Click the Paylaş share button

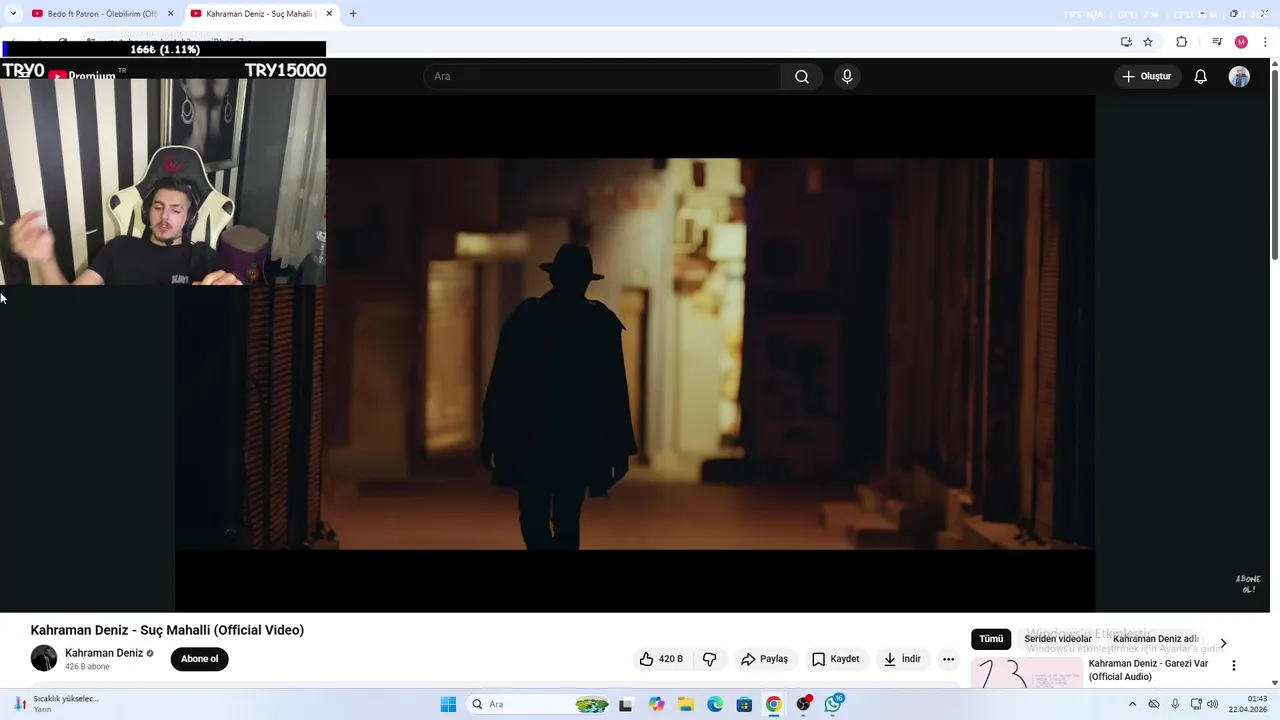click(x=764, y=659)
